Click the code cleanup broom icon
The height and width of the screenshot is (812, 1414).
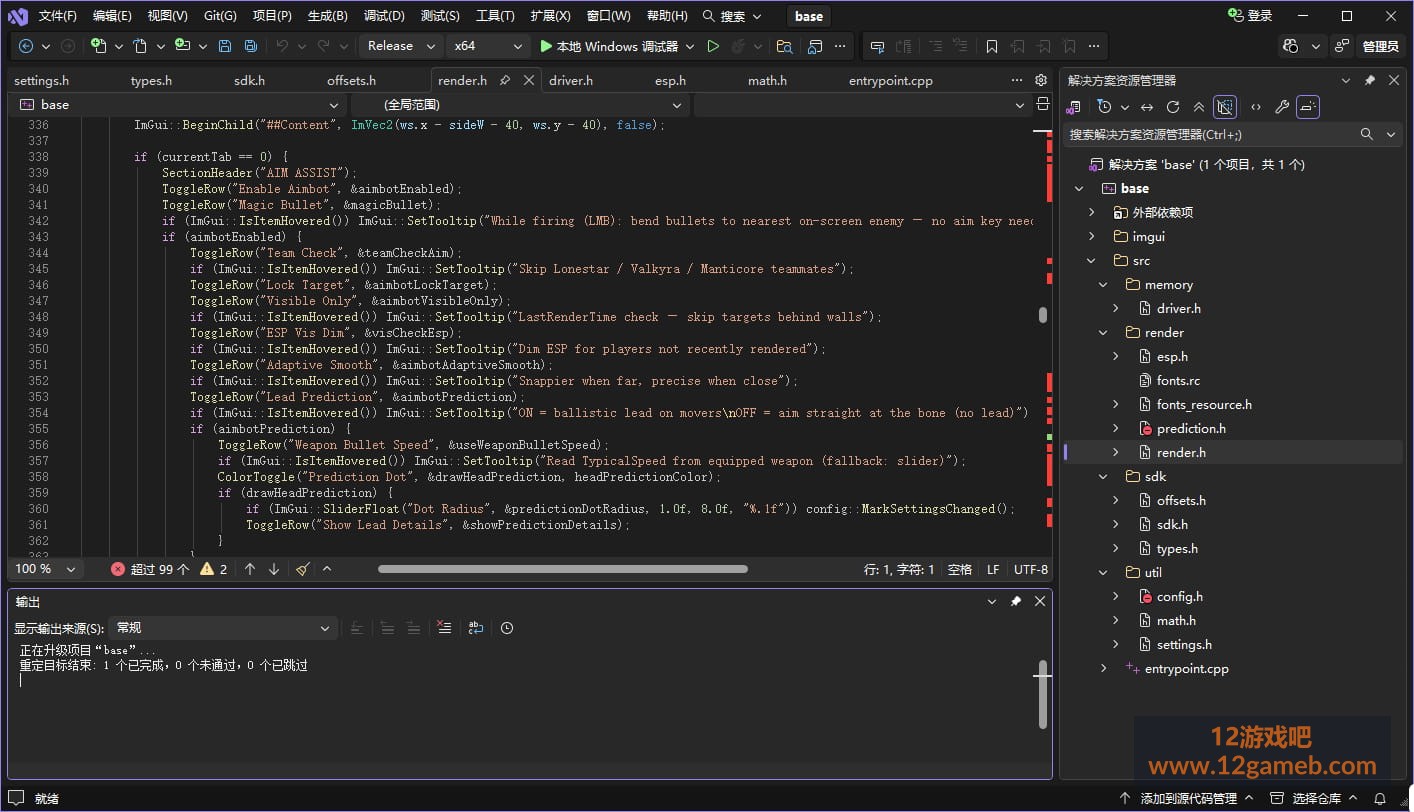coord(302,569)
